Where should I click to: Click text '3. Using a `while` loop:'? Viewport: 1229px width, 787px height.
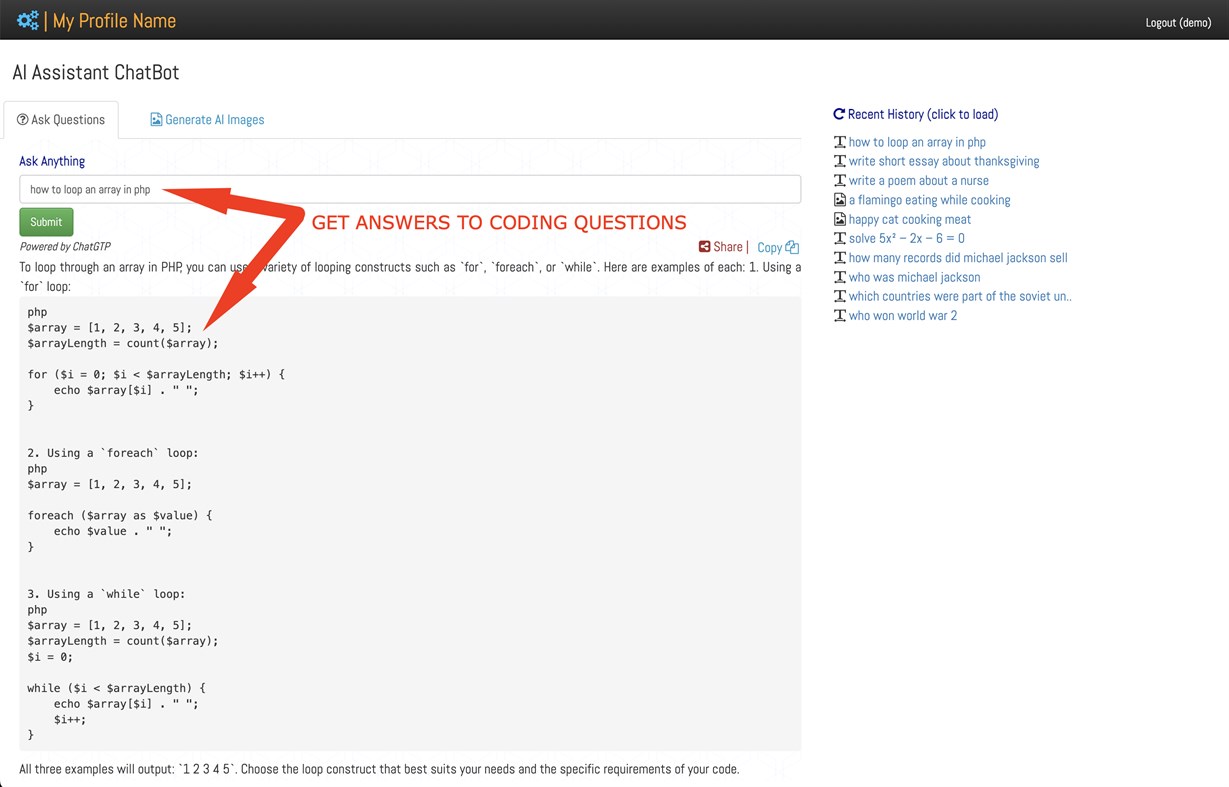point(106,594)
